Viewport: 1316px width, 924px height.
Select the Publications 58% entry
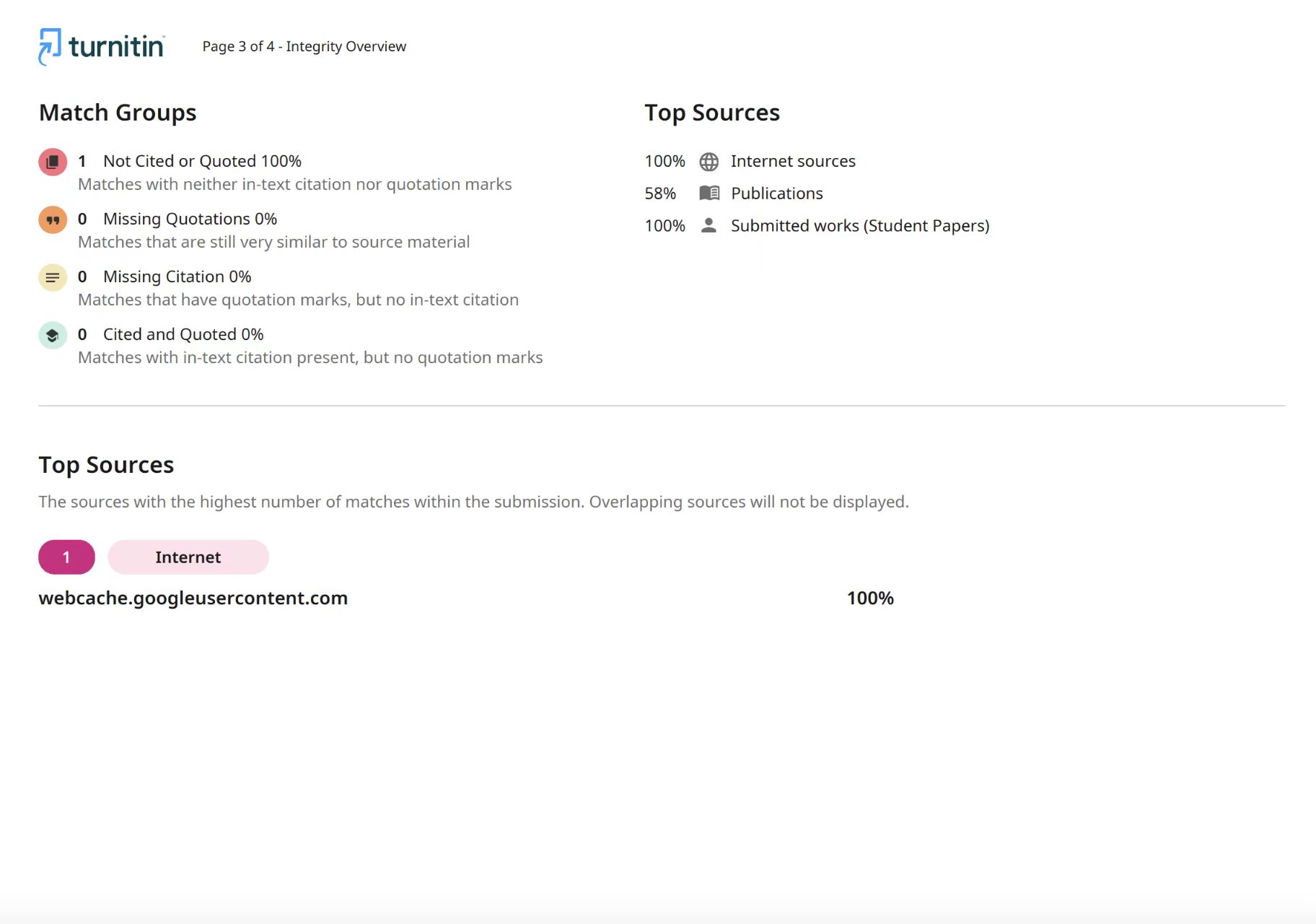pyautogui.click(x=734, y=193)
